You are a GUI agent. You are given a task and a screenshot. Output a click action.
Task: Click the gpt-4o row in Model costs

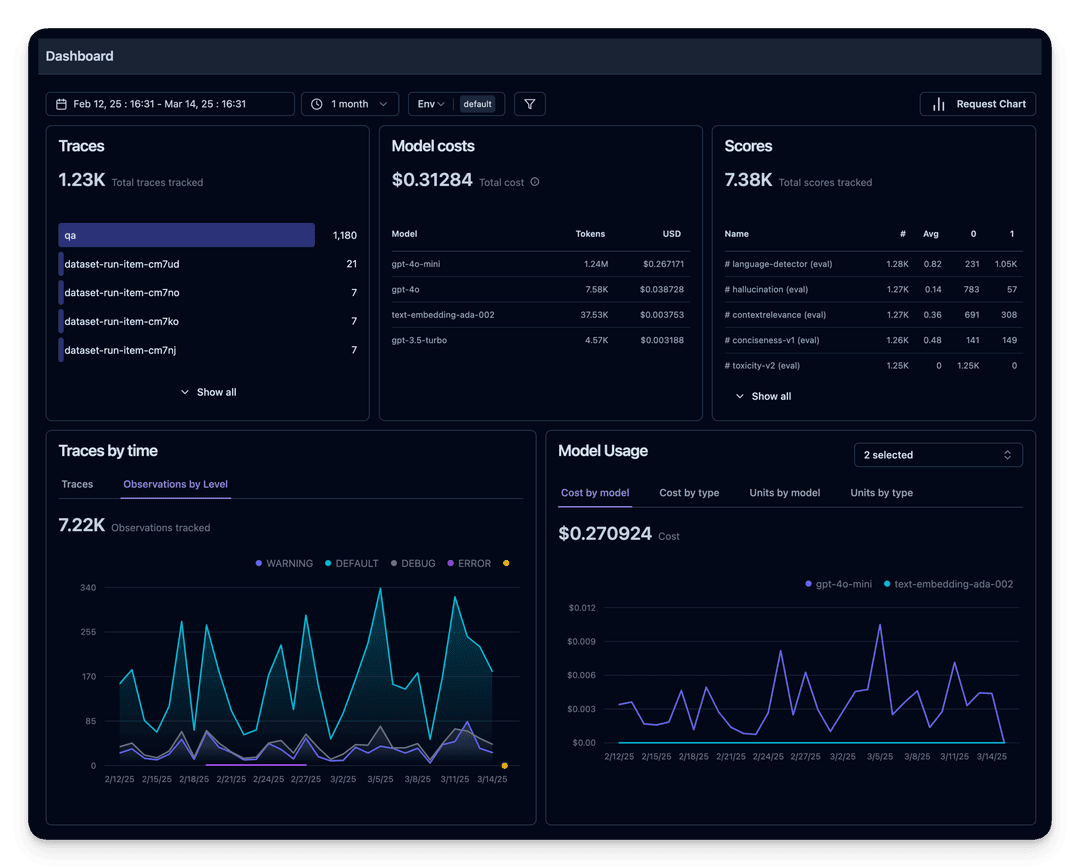click(x=540, y=289)
